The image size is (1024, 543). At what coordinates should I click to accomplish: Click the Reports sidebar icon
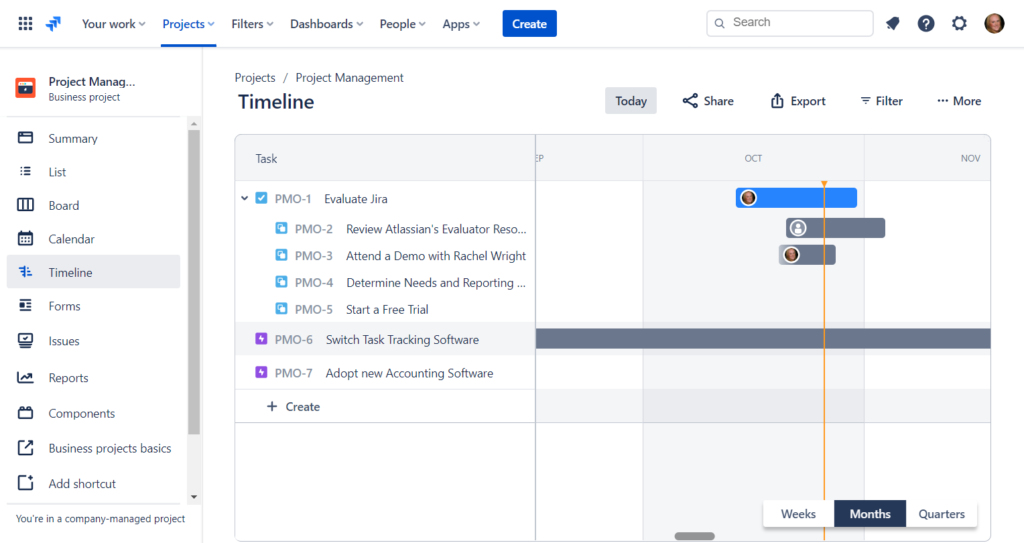click(x=25, y=377)
